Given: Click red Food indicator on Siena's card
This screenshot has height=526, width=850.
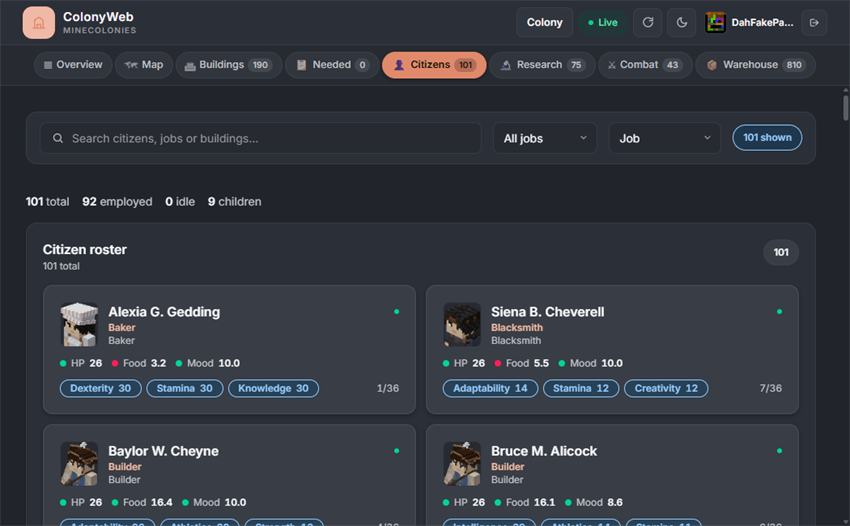Looking at the screenshot, I should coord(498,363).
